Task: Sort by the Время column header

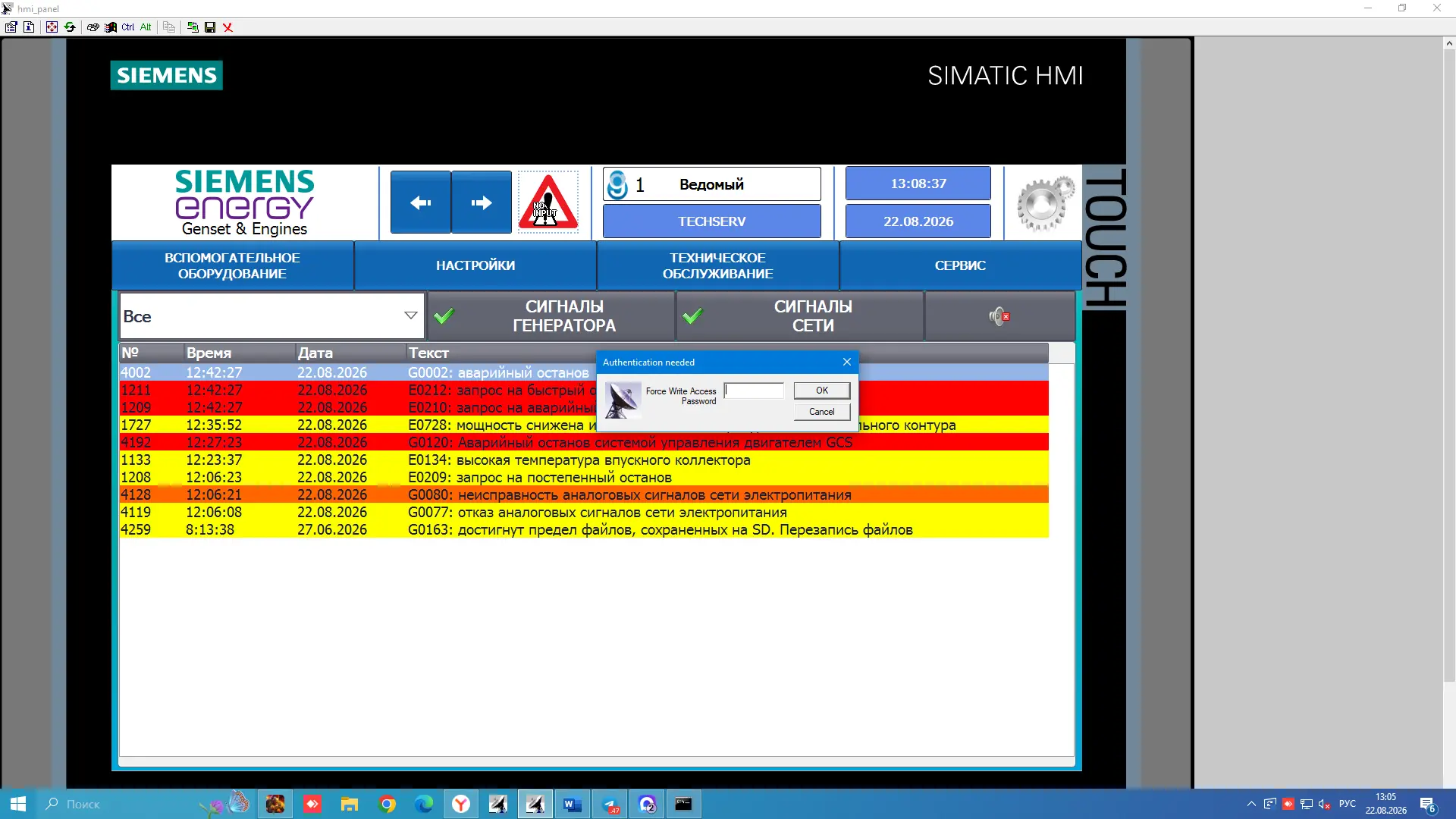Action: (239, 353)
